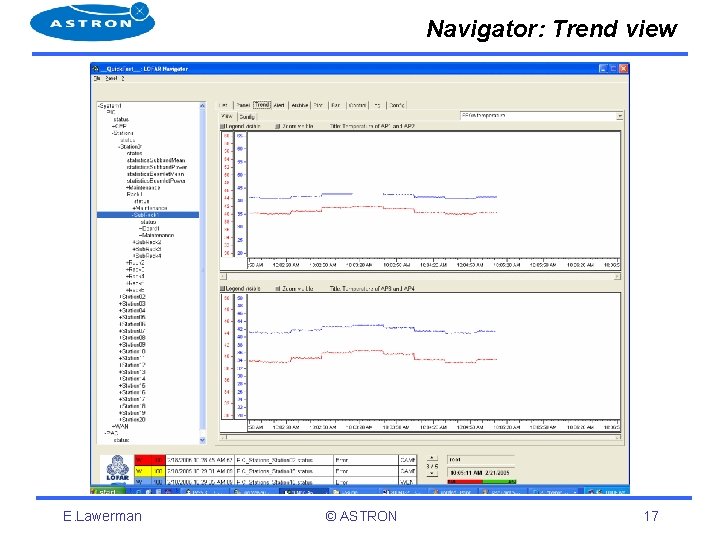Expand the SubRack4 tree node
Viewport: 720px width, 540px height.
point(134,256)
